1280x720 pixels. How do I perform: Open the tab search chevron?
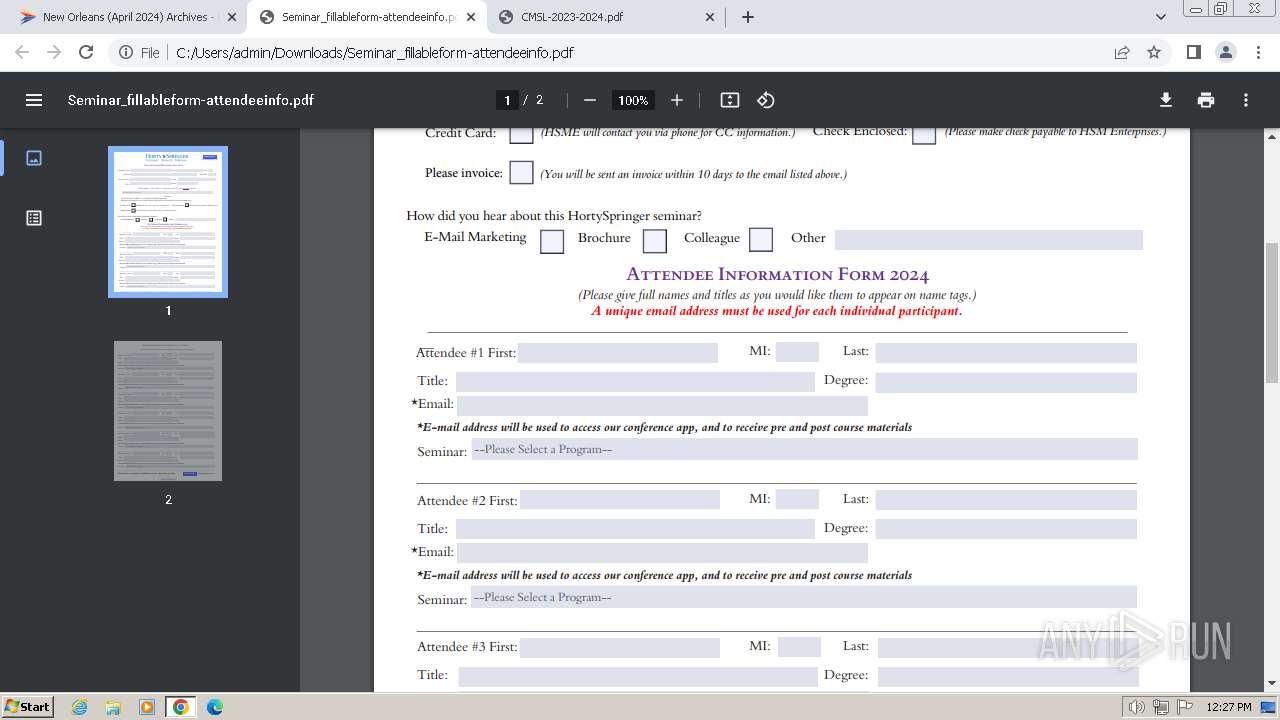pyautogui.click(x=1161, y=17)
